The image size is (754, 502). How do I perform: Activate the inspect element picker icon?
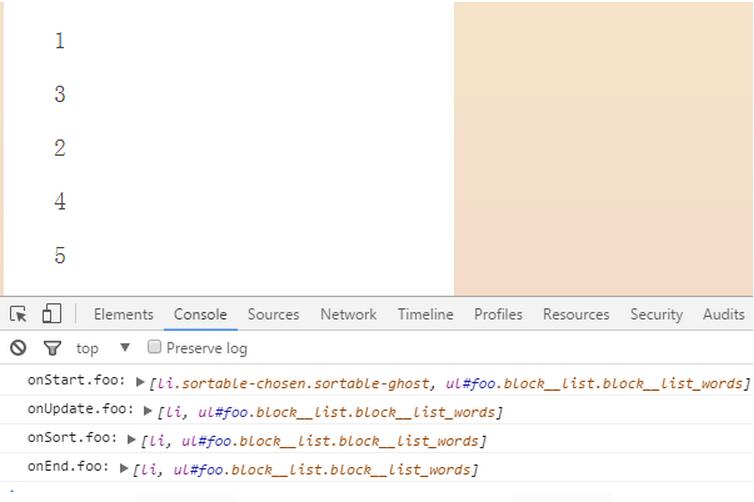click(18, 314)
